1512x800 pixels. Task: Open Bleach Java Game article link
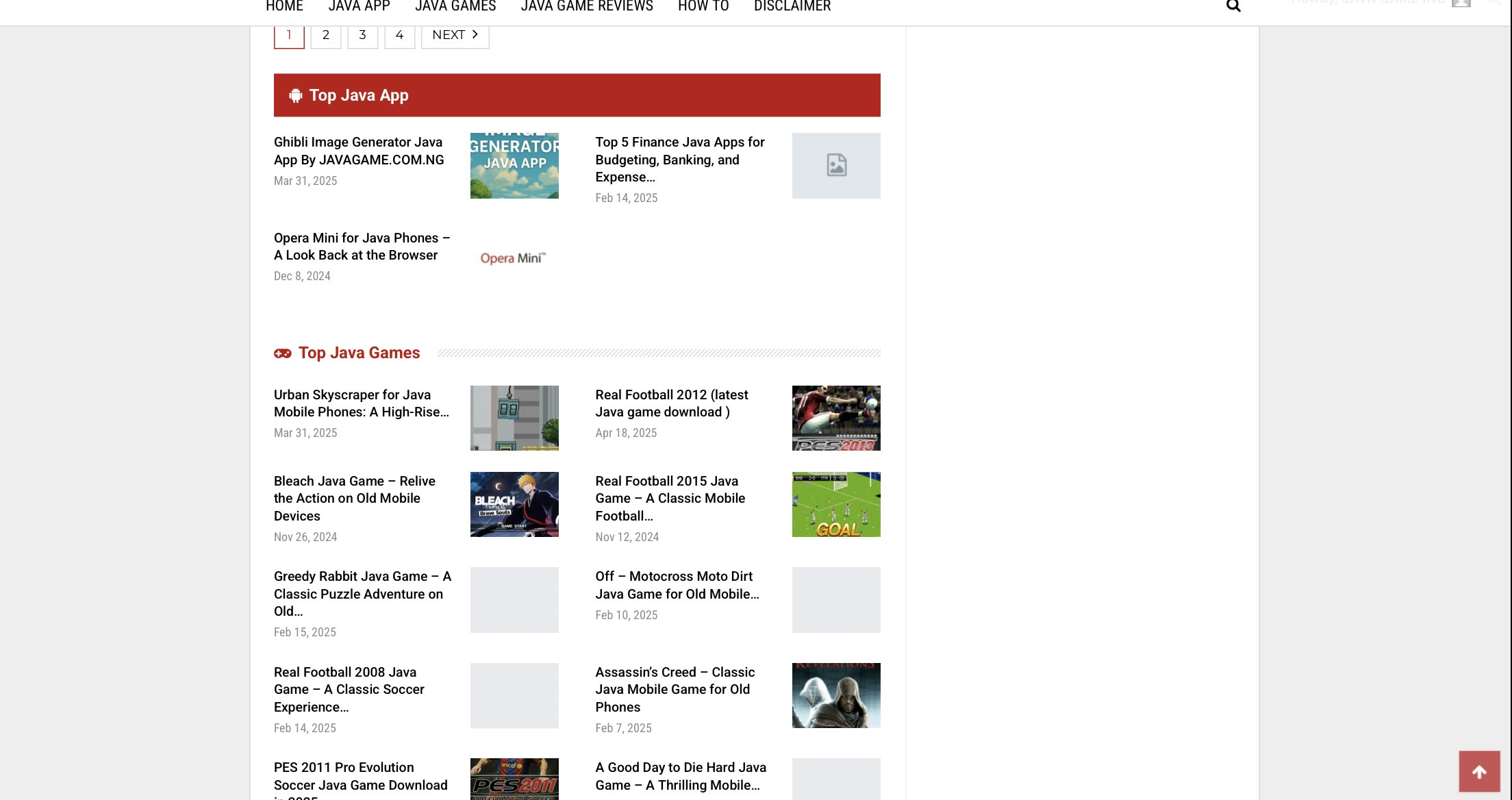pos(355,499)
